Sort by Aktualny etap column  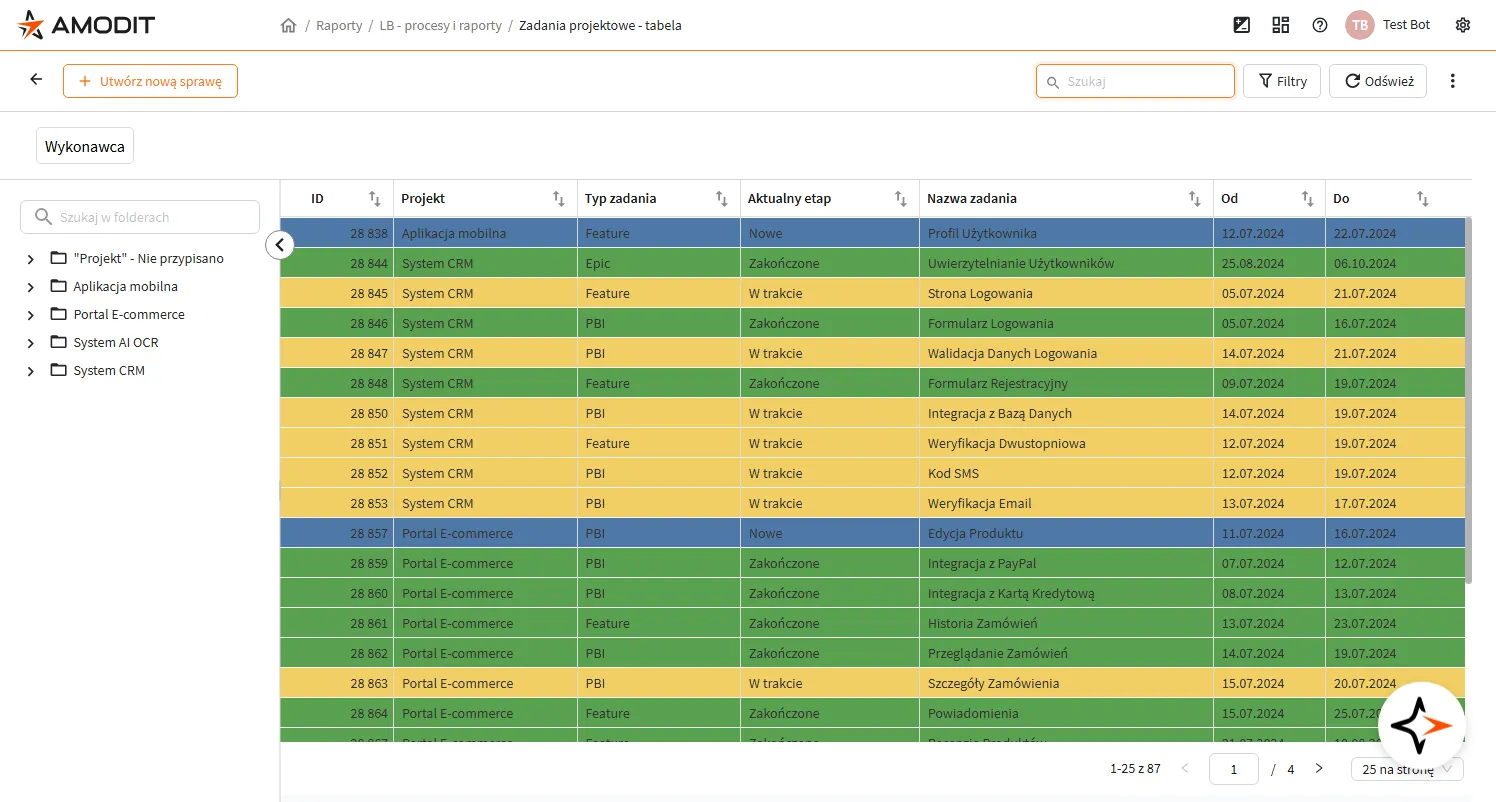click(901, 199)
